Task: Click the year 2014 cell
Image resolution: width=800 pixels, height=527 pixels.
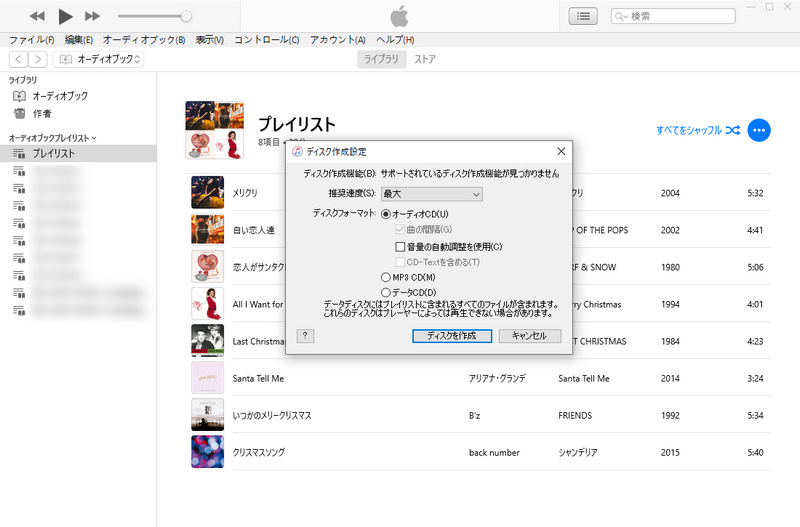Action: [x=670, y=379]
